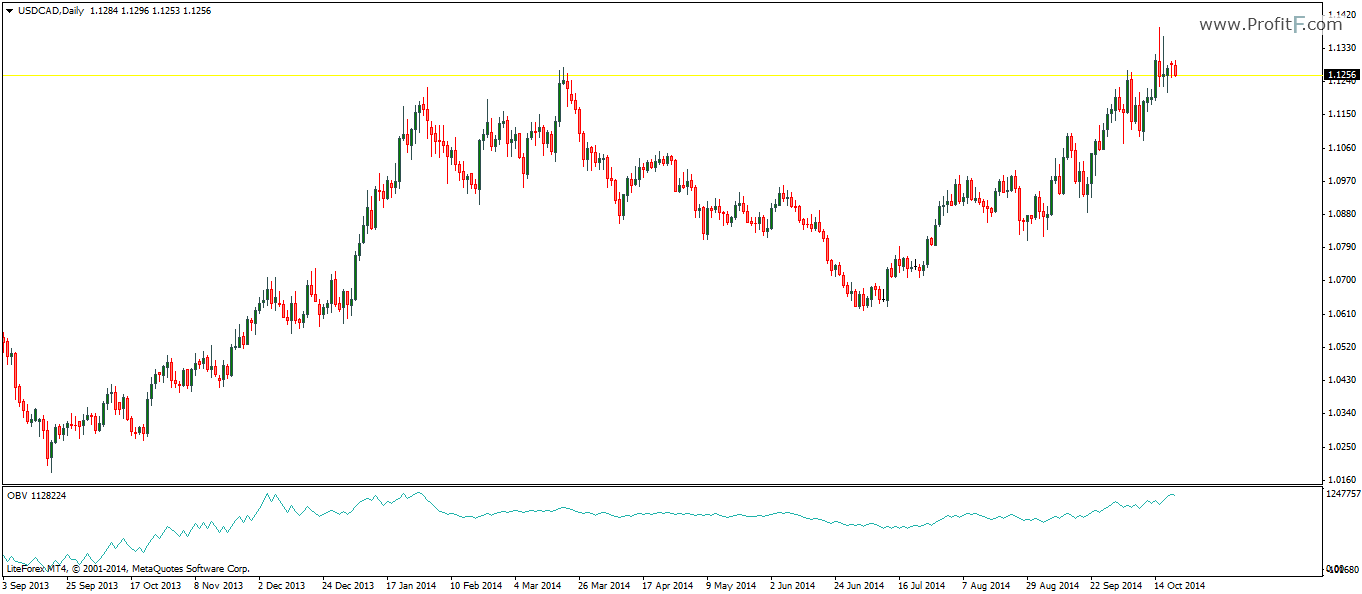Click the 1.0160 price level label
The width and height of the screenshot is (1362, 594).
tap(1340, 480)
